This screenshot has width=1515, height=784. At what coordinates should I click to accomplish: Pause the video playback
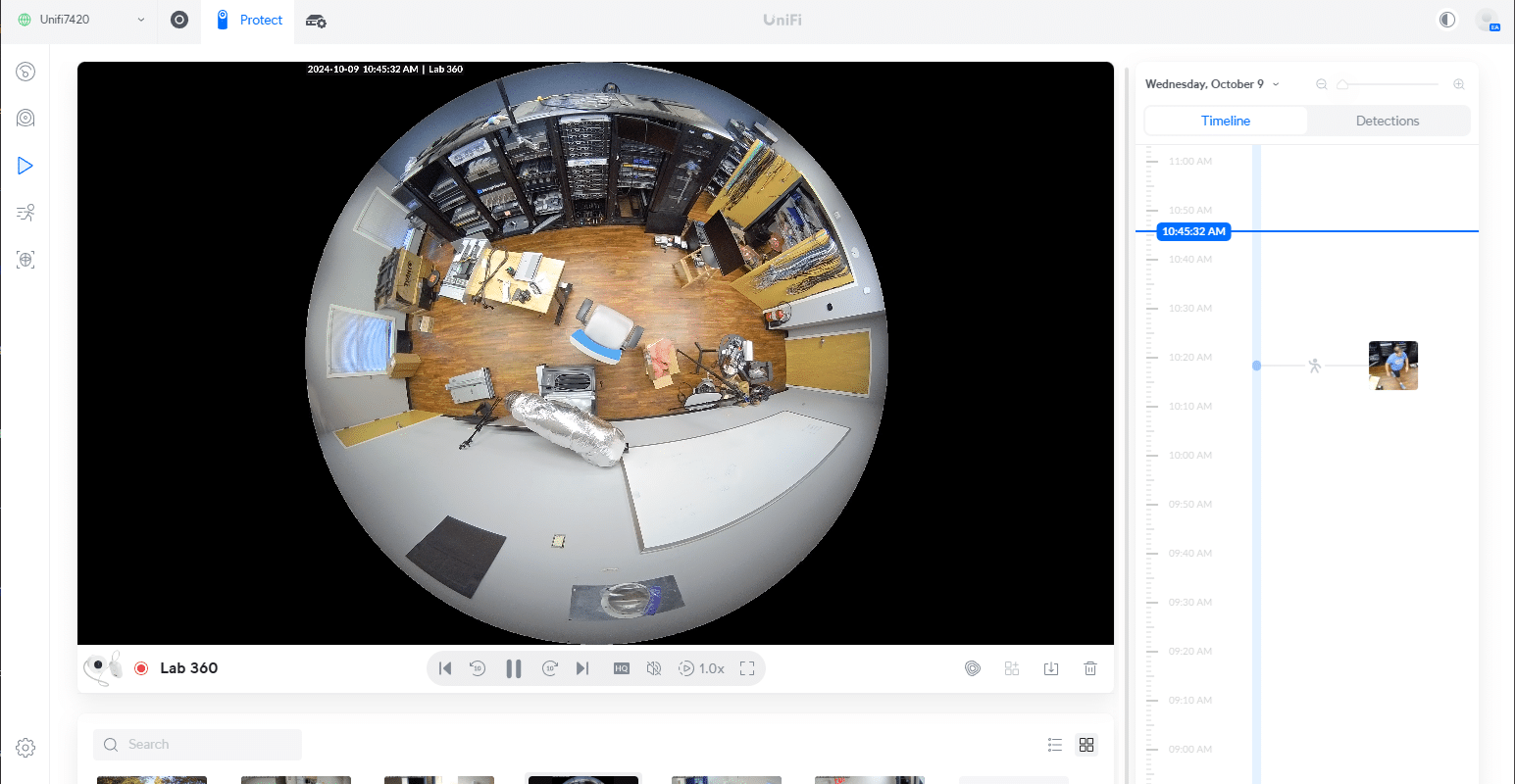pyautogui.click(x=514, y=668)
